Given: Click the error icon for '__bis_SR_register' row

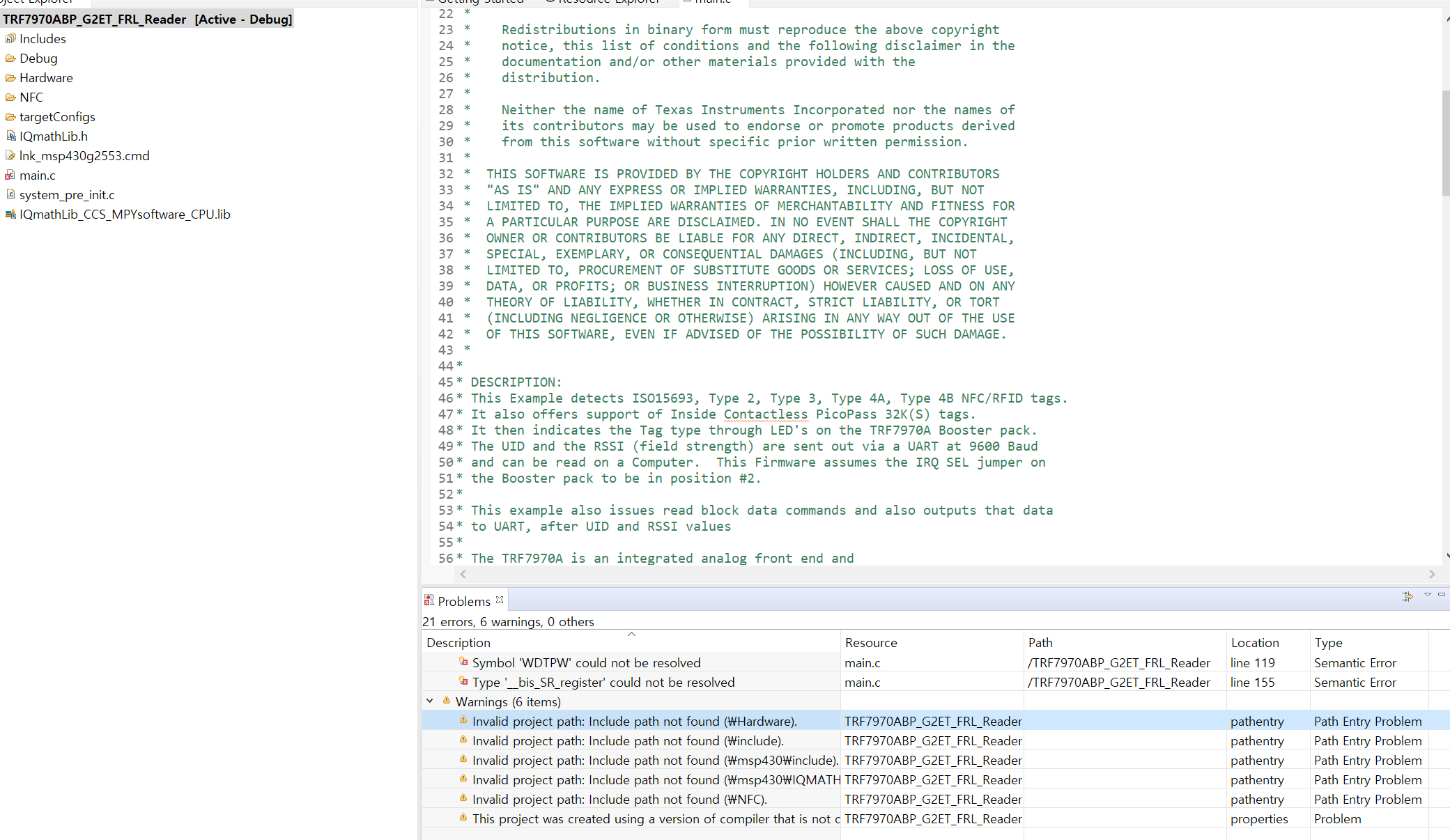Looking at the screenshot, I should pyautogui.click(x=463, y=681).
